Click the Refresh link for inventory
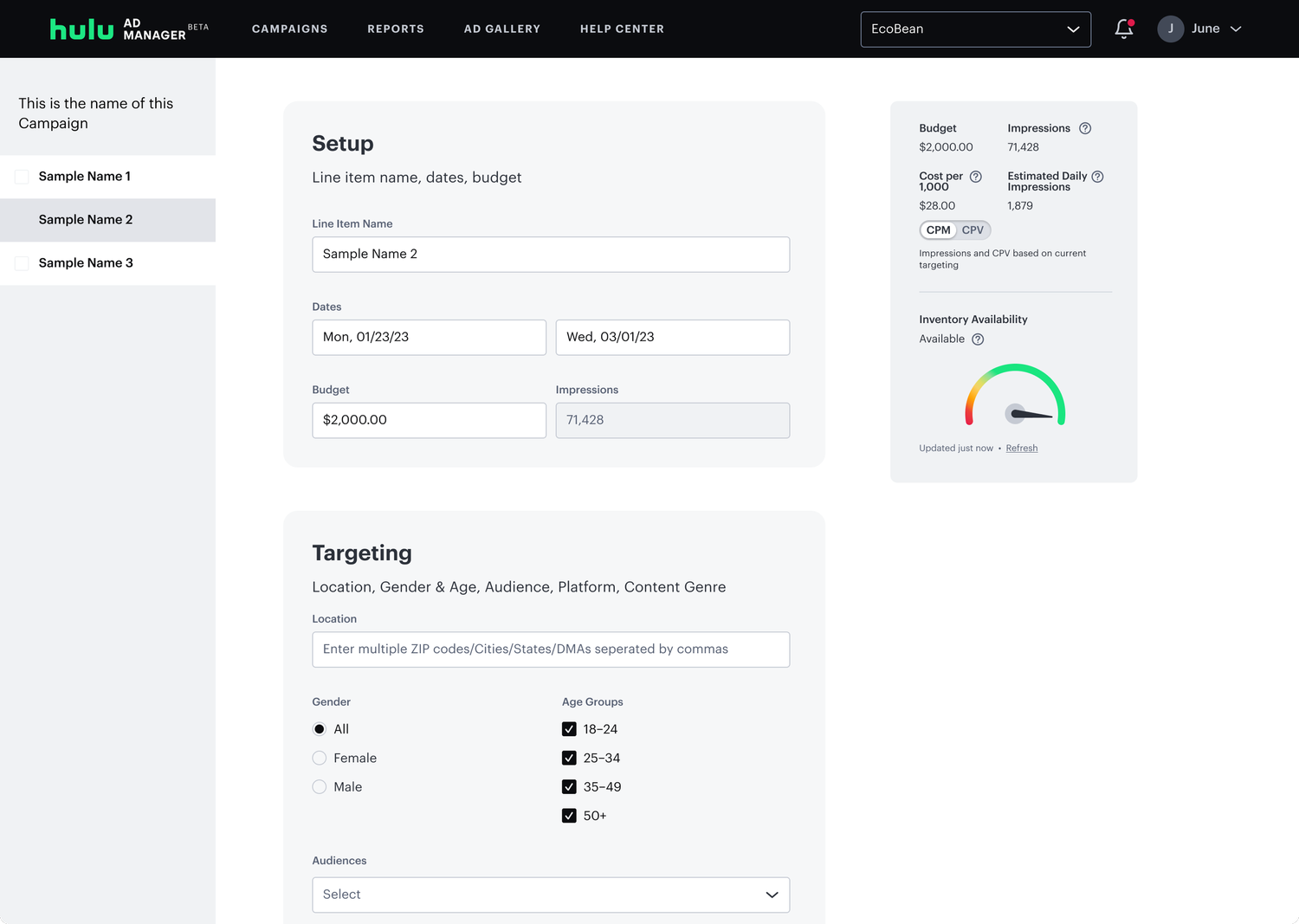Viewport: 1299px width, 924px height. [x=1022, y=448]
